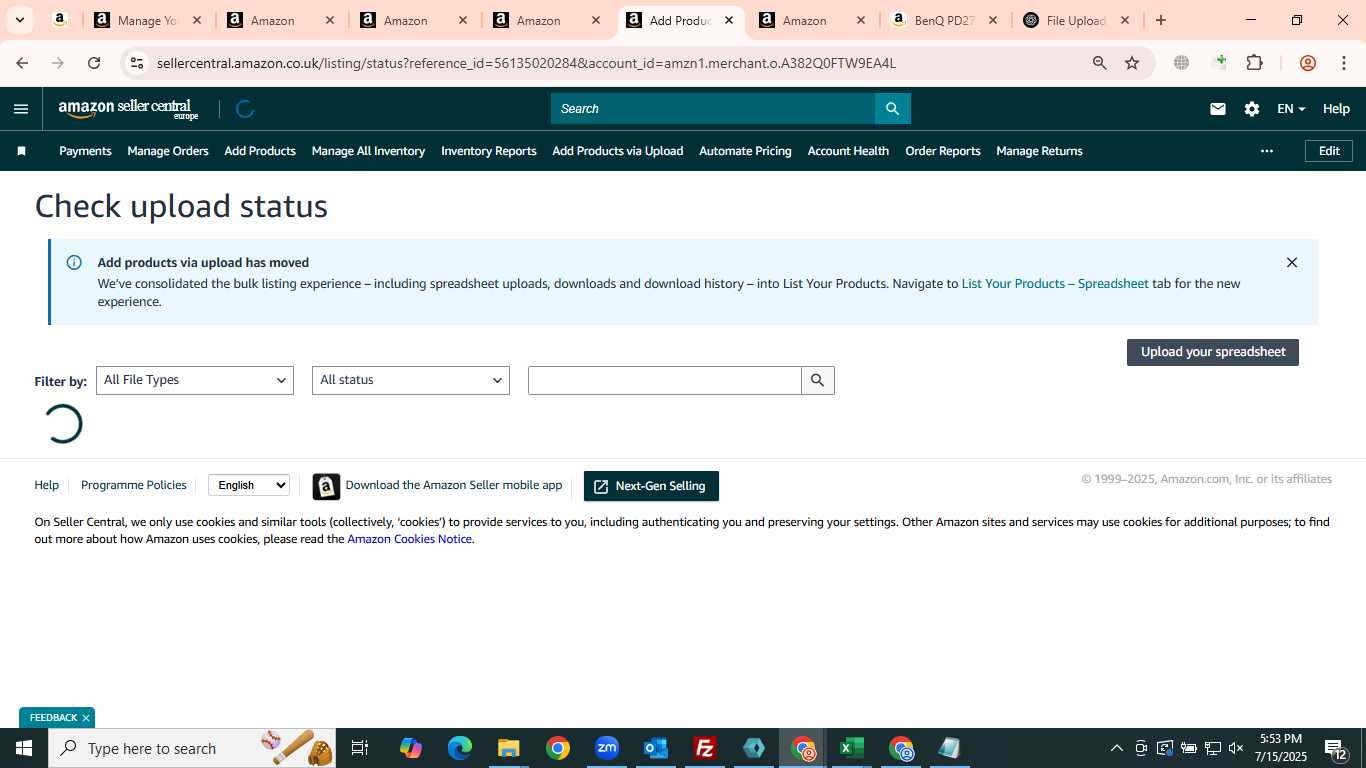Click the Edit navigation button
Screen dimensions: 1366x768
pyautogui.click(x=1329, y=151)
